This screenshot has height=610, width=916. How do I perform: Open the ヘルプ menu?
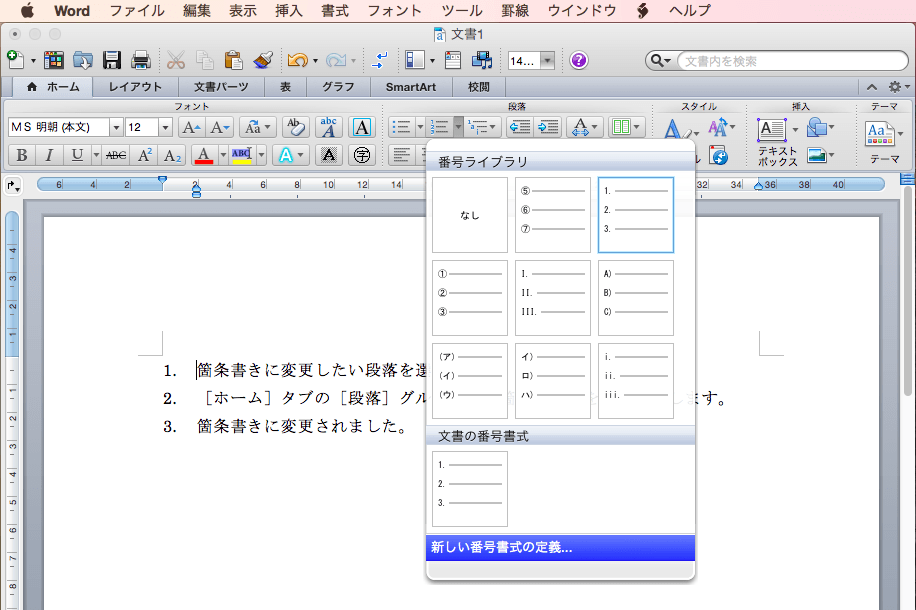(x=690, y=11)
